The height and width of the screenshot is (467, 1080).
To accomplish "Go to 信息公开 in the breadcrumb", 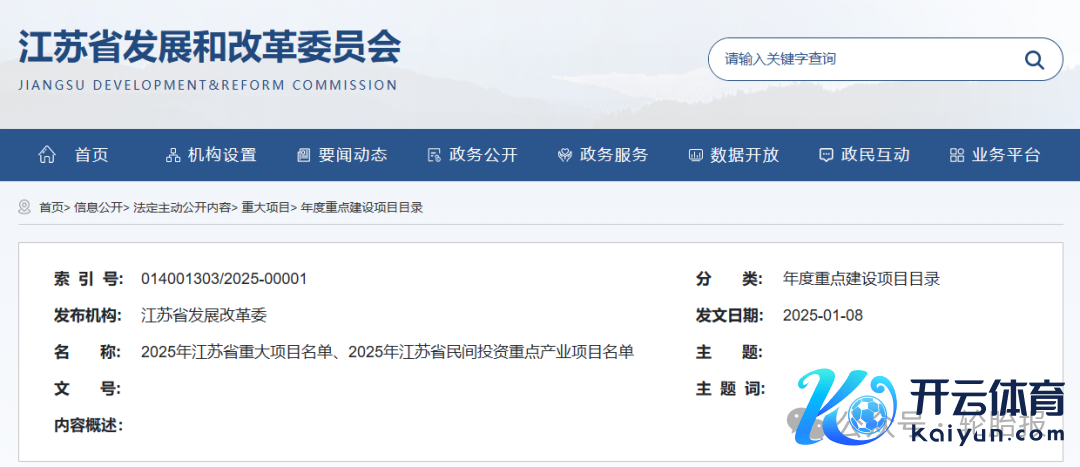I will [98, 208].
